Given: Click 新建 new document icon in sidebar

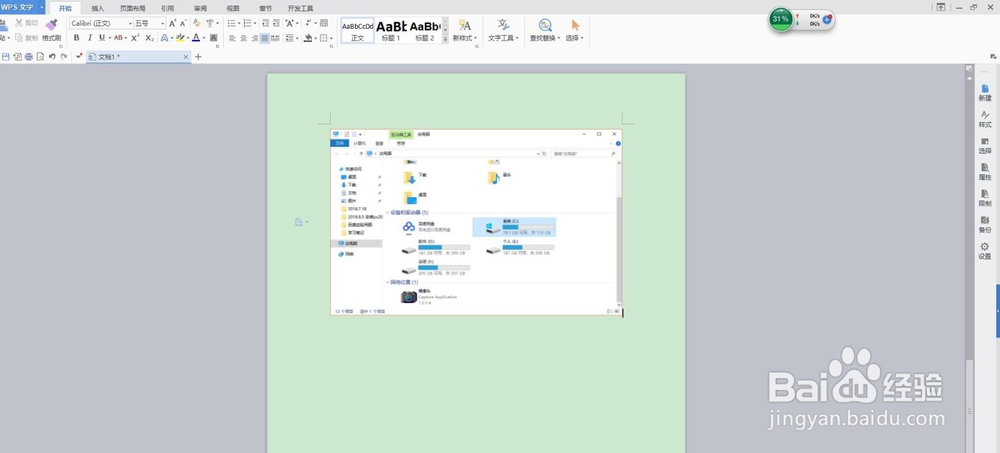Looking at the screenshot, I should tap(985, 93).
